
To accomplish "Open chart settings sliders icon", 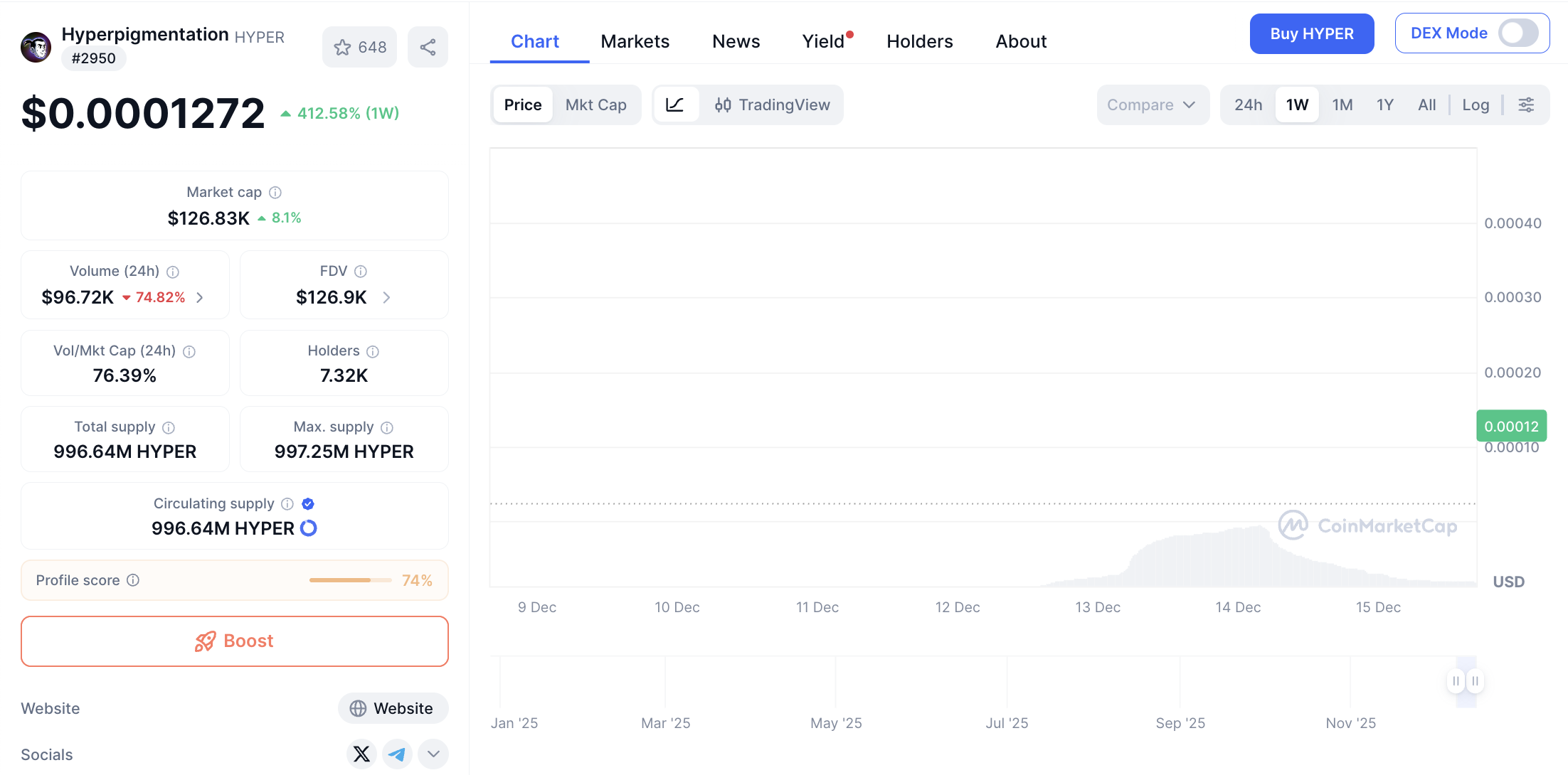I will click(1526, 105).
